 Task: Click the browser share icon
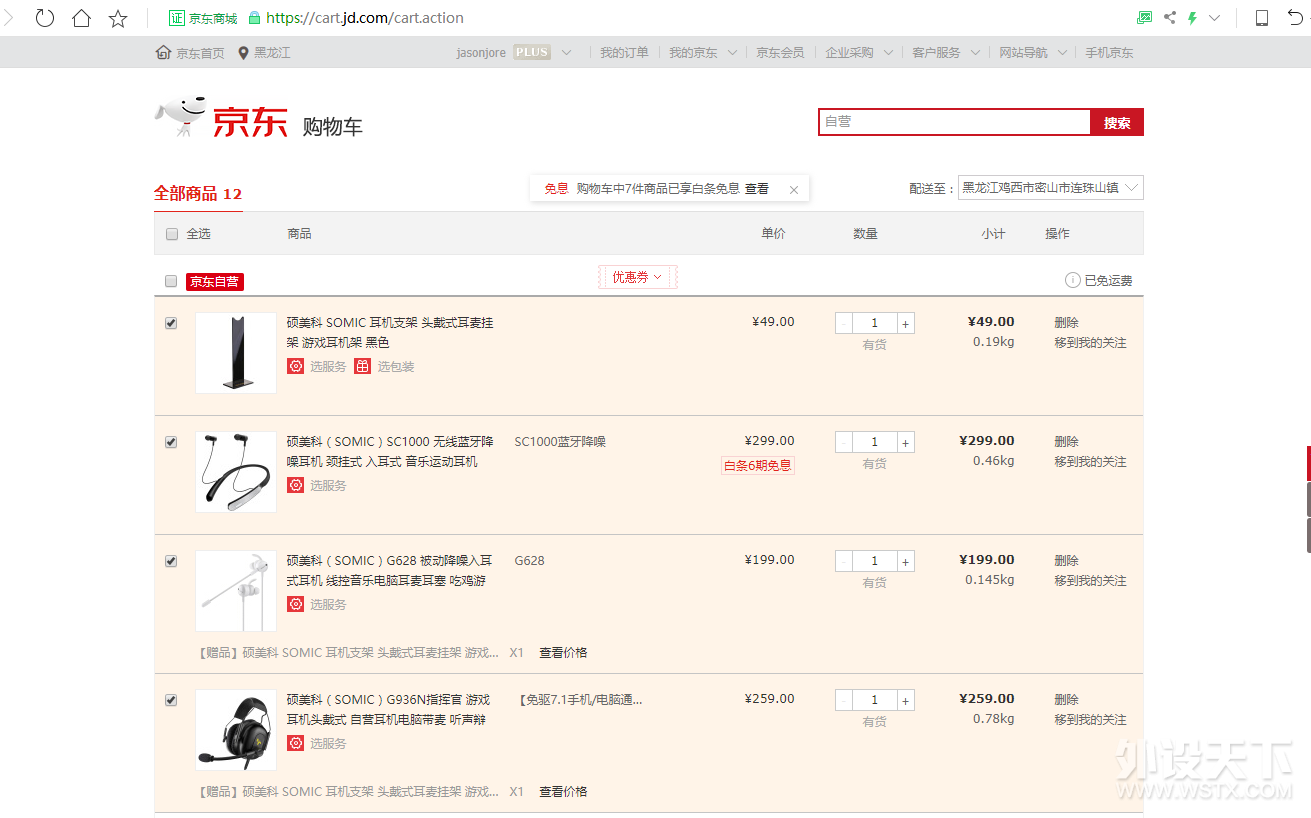click(x=1169, y=17)
